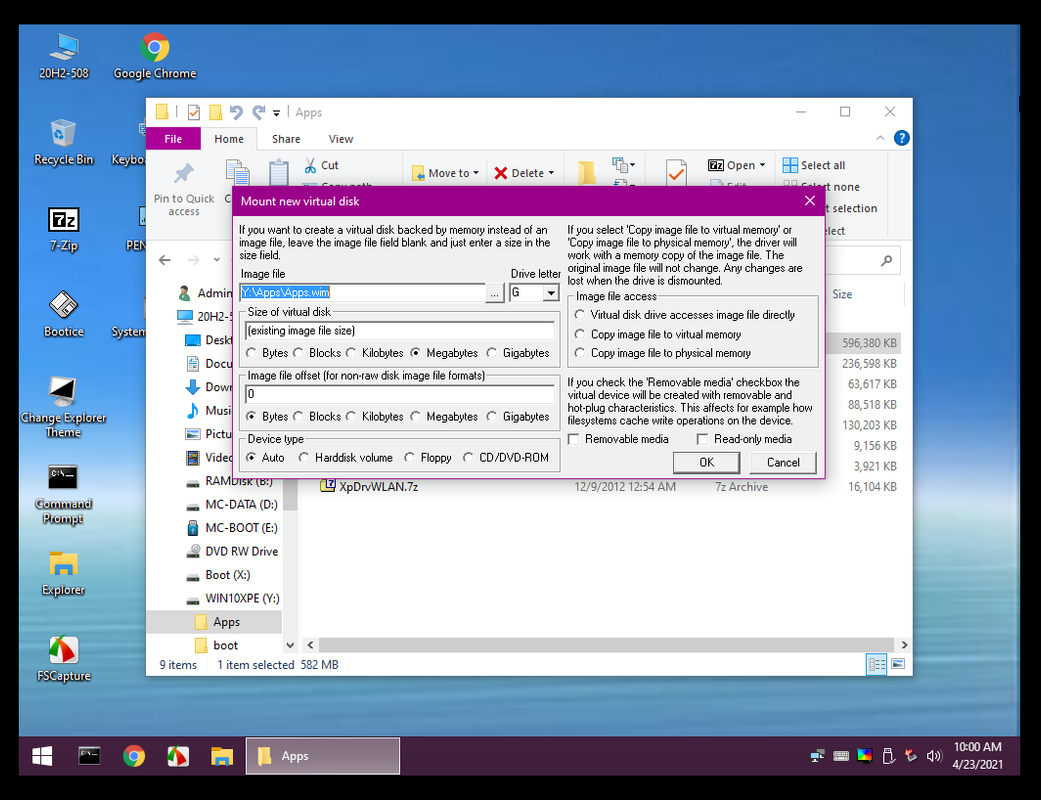Select Gigabytes for virtual disk size
The height and width of the screenshot is (800, 1041).
tap(518, 353)
